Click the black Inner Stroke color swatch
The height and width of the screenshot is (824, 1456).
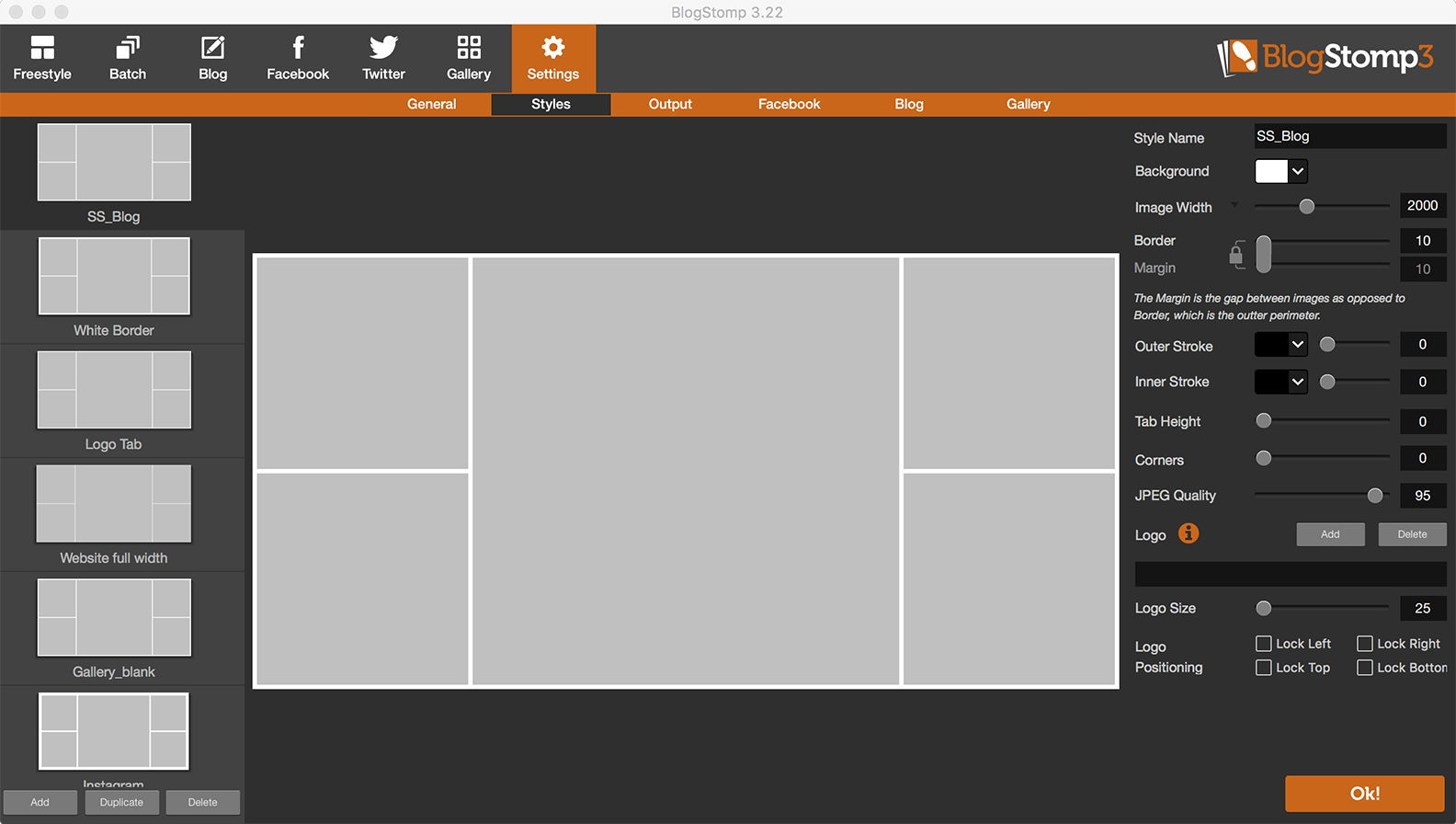coord(1271,382)
